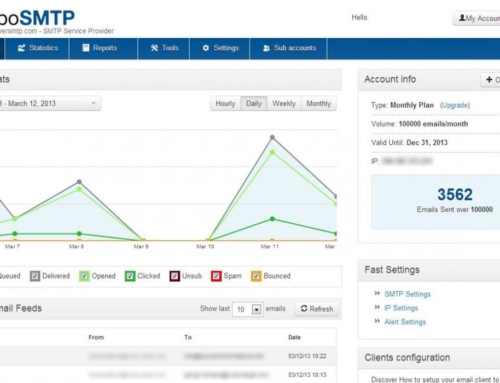Disable the Bounced series checkbox
Image resolution: width=500 pixels, height=383 pixels.
pos(256,276)
